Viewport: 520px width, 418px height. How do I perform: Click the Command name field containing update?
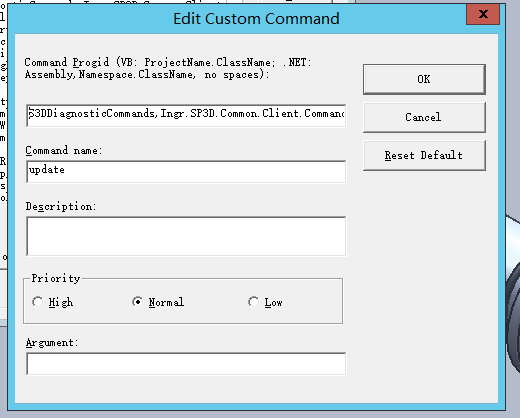pyautogui.click(x=186, y=171)
